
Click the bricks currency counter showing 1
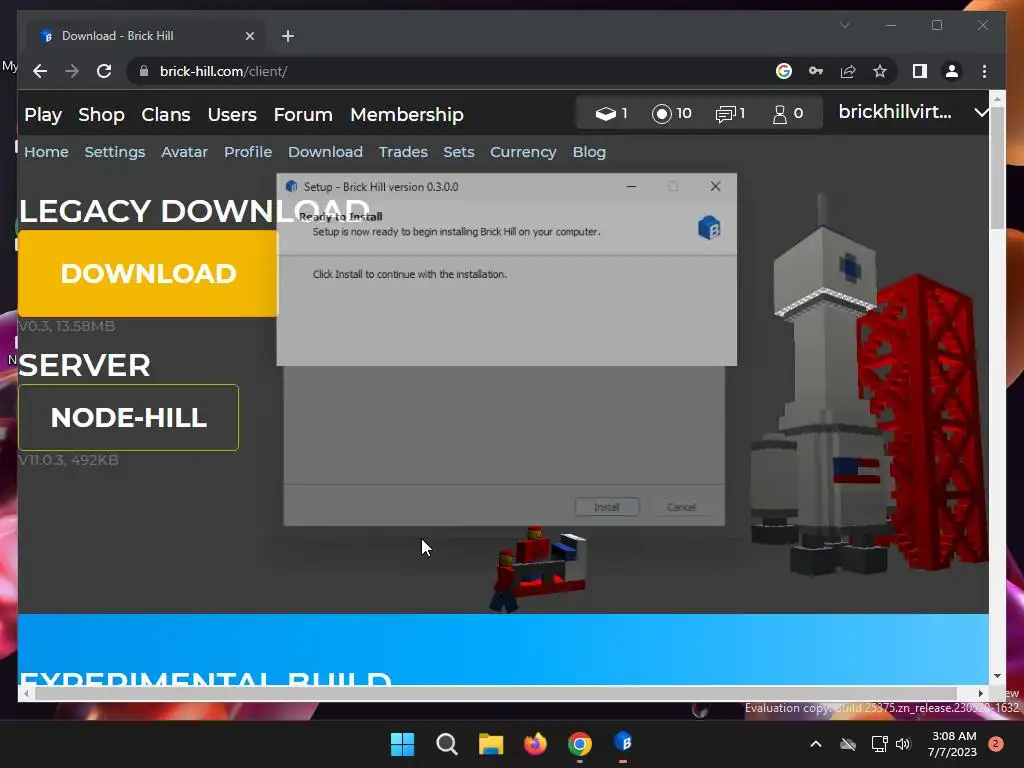click(611, 114)
